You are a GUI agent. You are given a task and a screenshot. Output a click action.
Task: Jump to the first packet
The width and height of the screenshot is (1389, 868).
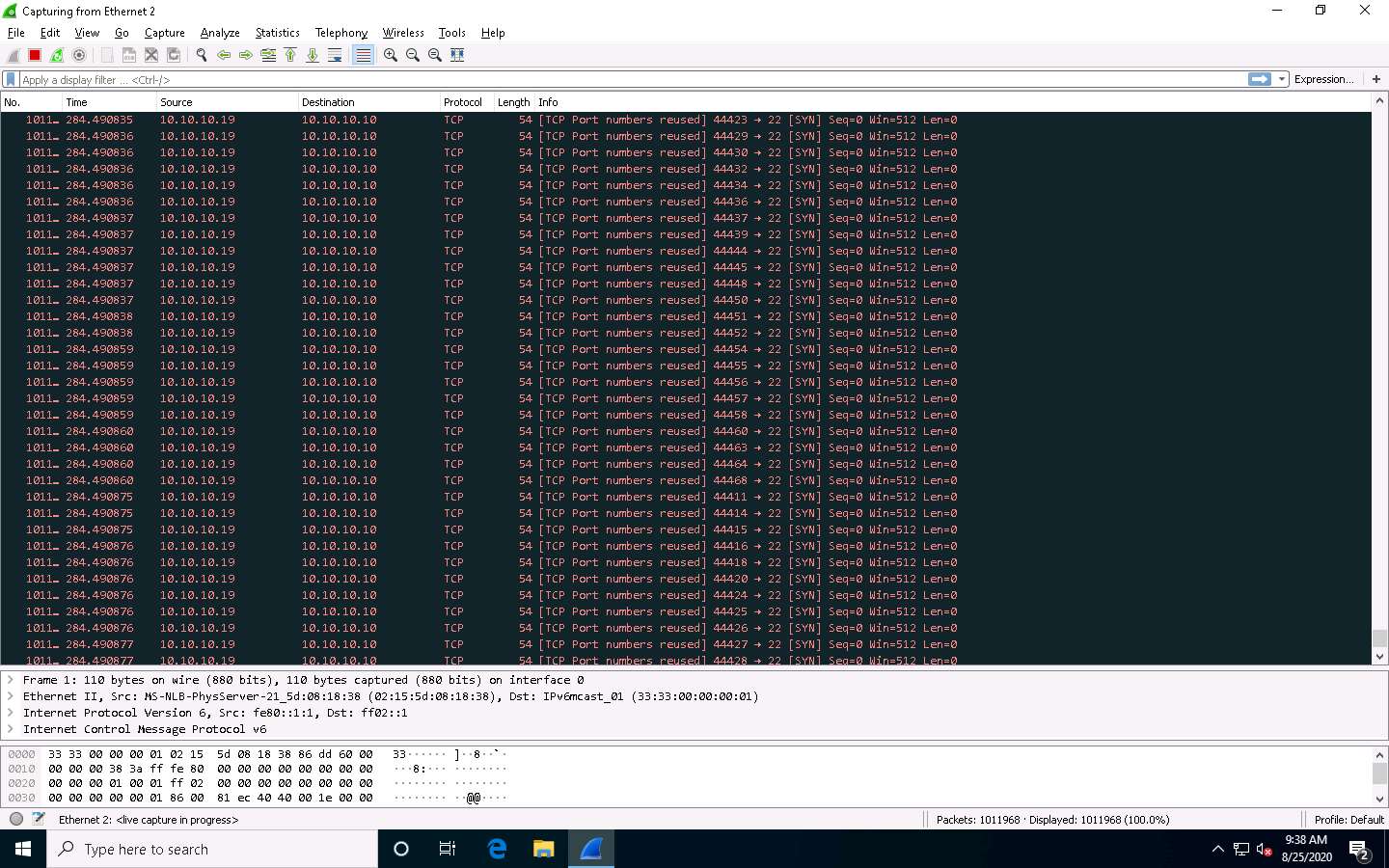click(x=290, y=55)
